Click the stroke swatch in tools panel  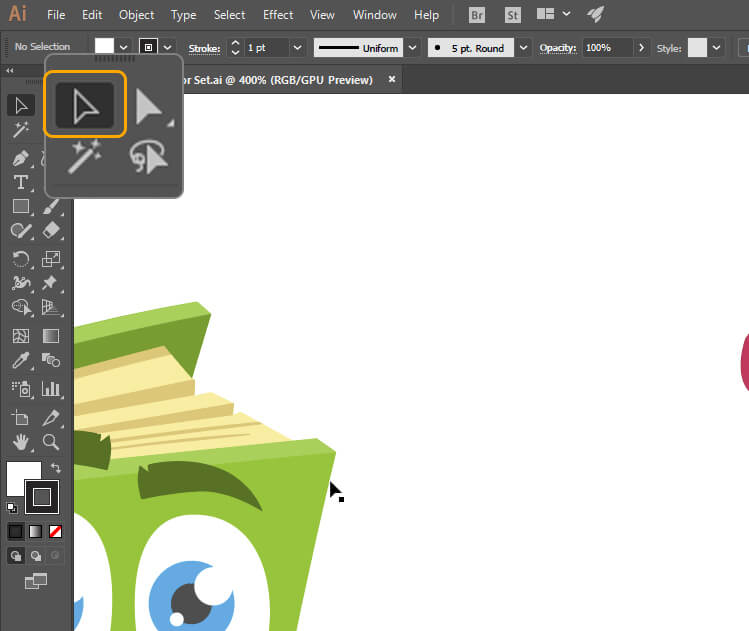coord(42,497)
